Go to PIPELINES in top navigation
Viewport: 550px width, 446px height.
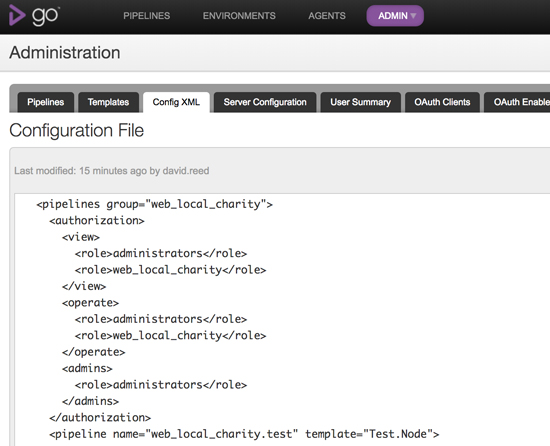pyautogui.click(x=146, y=16)
